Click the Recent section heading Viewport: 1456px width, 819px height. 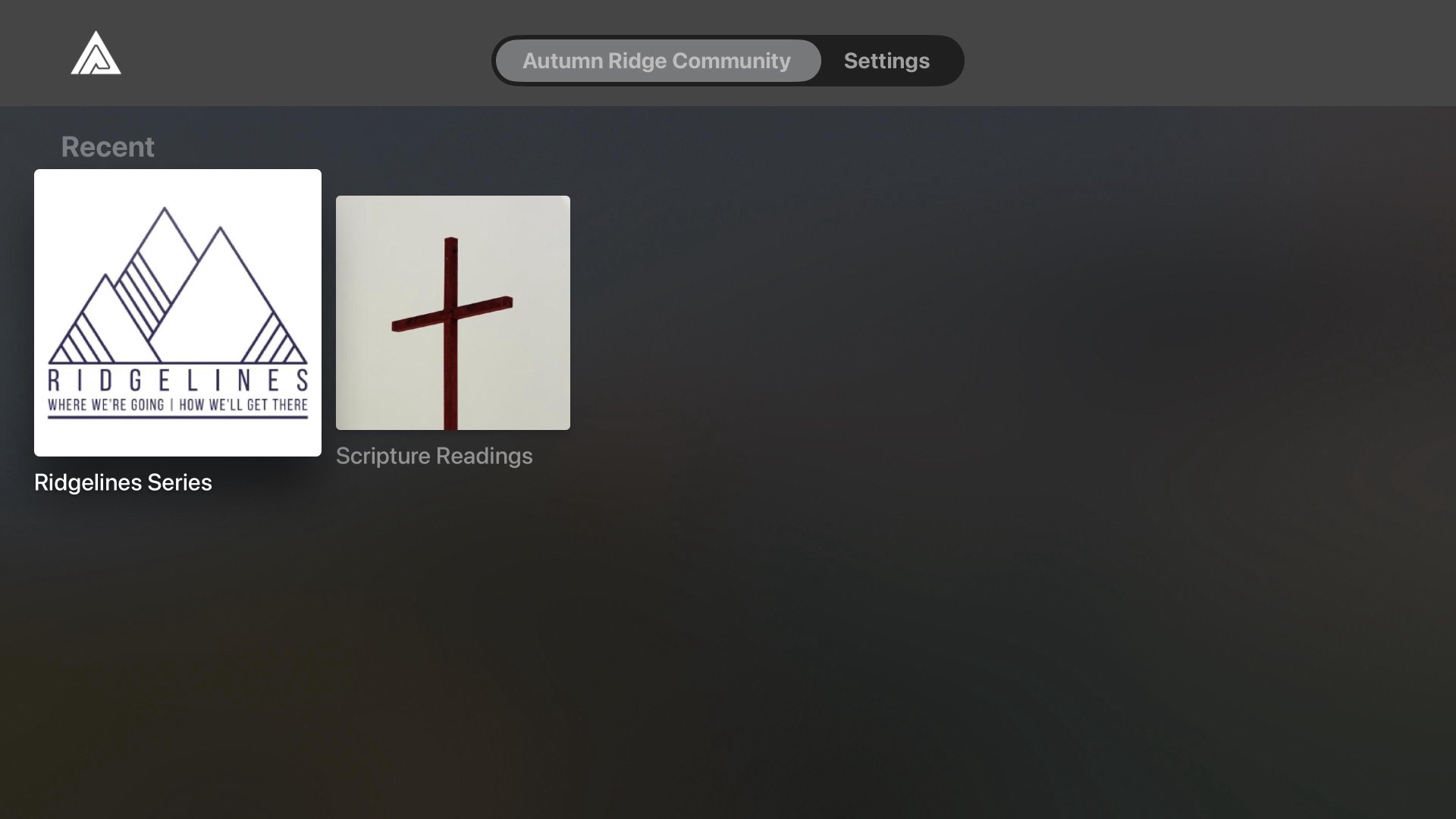click(107, 146)
